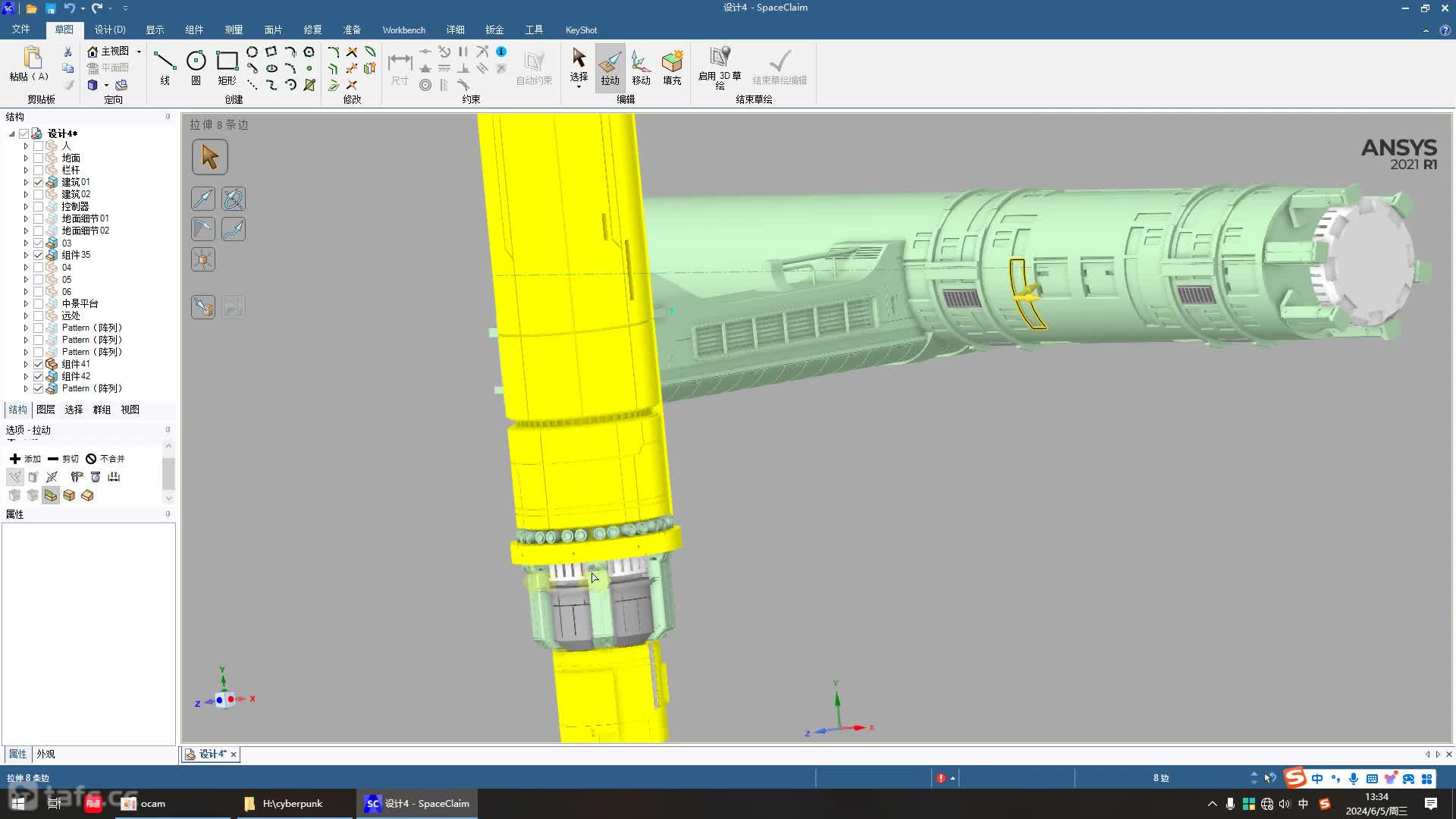Toggle visibility checkbox for 控制器
1456x819 pixels.
(x=38, y=206)
